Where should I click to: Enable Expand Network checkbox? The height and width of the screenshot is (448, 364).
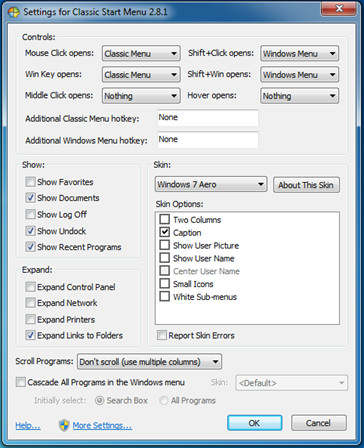coord(30,303)
